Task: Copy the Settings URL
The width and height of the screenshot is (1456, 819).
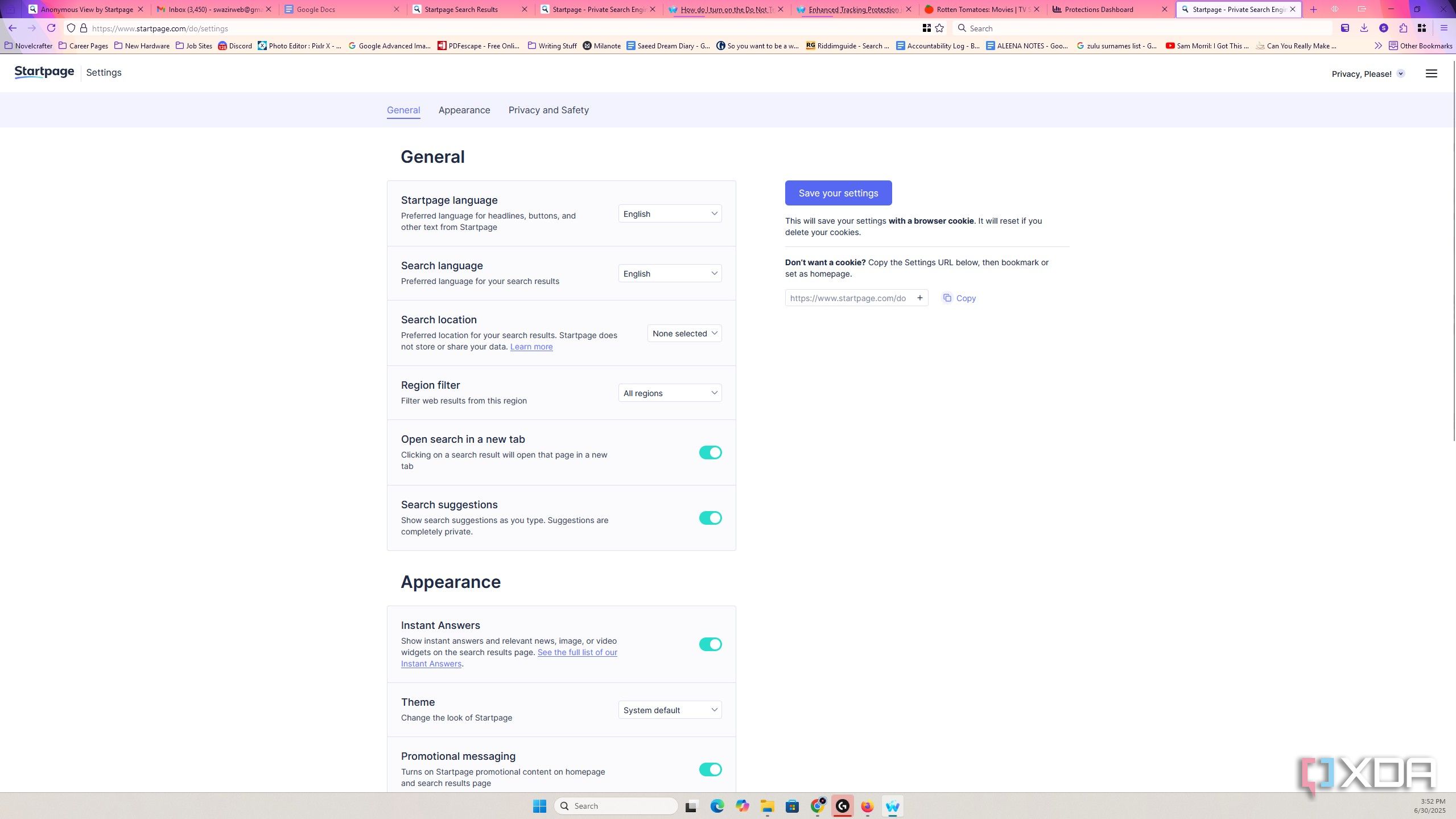Action: click(959, 298)
